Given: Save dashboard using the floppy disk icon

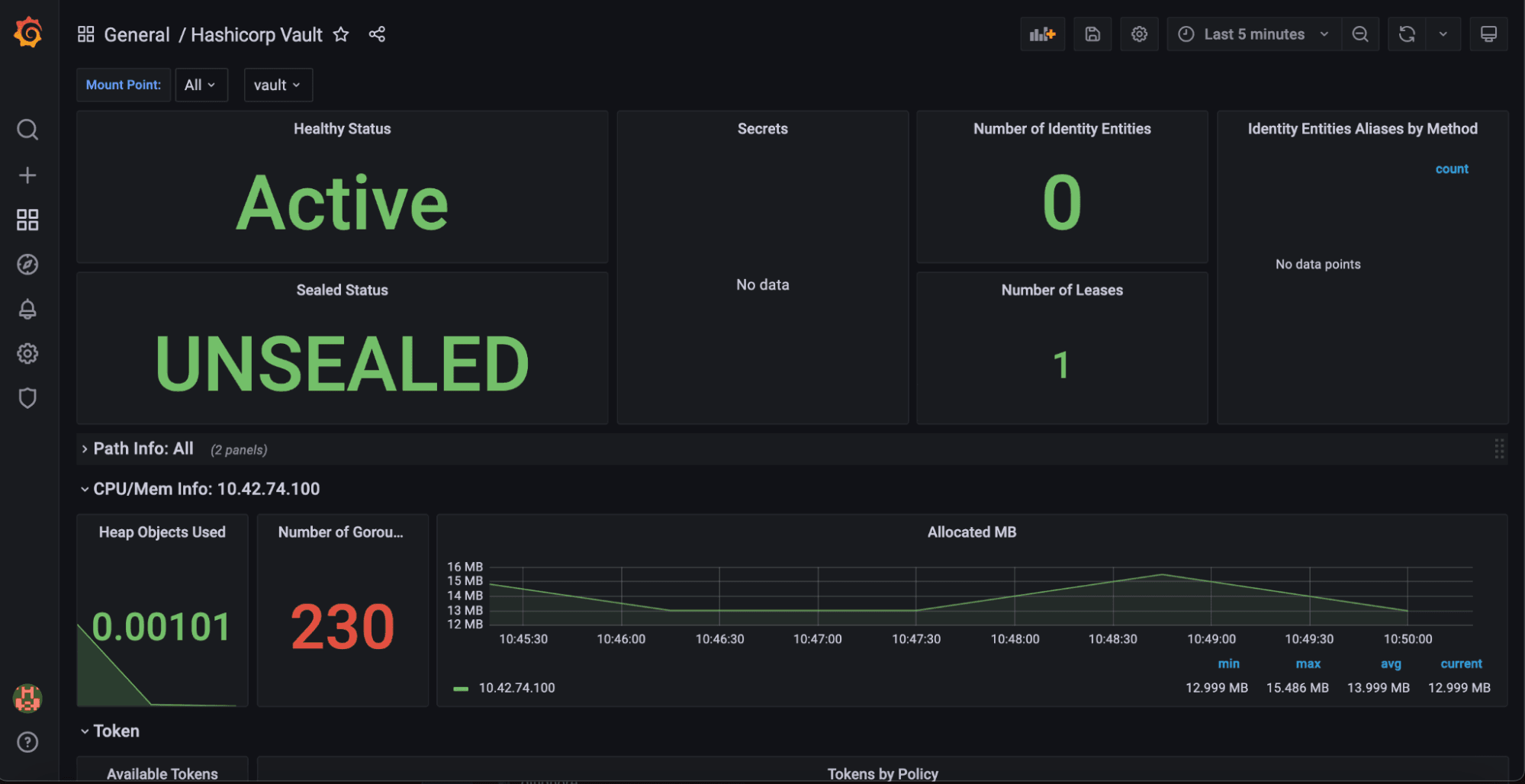Looking at the screenshot, I should click(1092, 34).
